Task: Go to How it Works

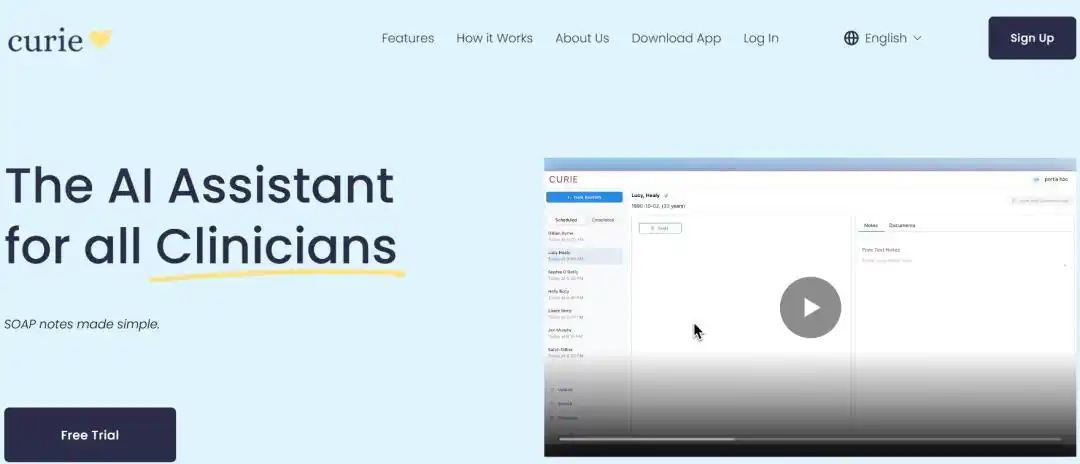Action: 494,38
